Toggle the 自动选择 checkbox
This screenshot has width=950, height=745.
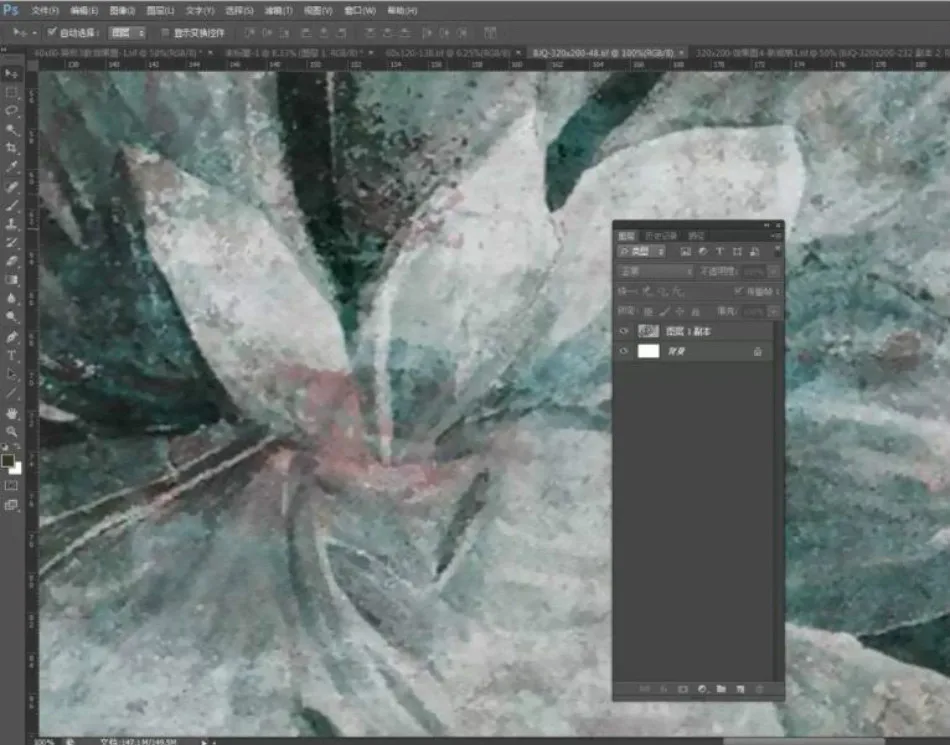pyautogui.click(x=52, y=32)
